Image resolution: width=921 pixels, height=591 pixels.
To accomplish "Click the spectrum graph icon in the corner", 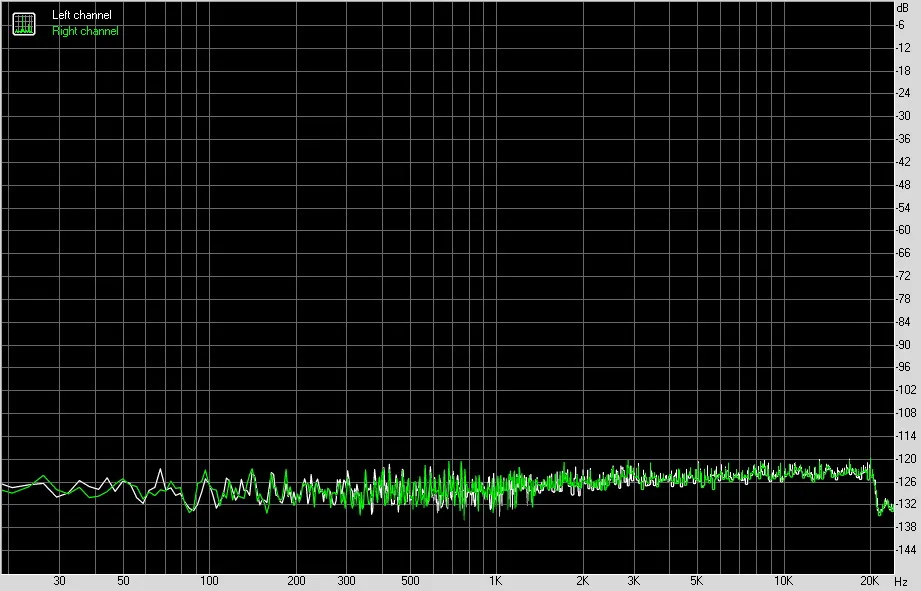I will [24, 23].
